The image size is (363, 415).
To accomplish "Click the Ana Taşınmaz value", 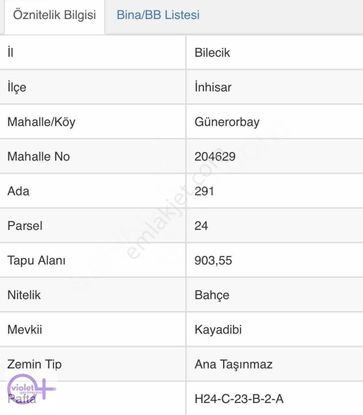I will [x=233, y=364].
